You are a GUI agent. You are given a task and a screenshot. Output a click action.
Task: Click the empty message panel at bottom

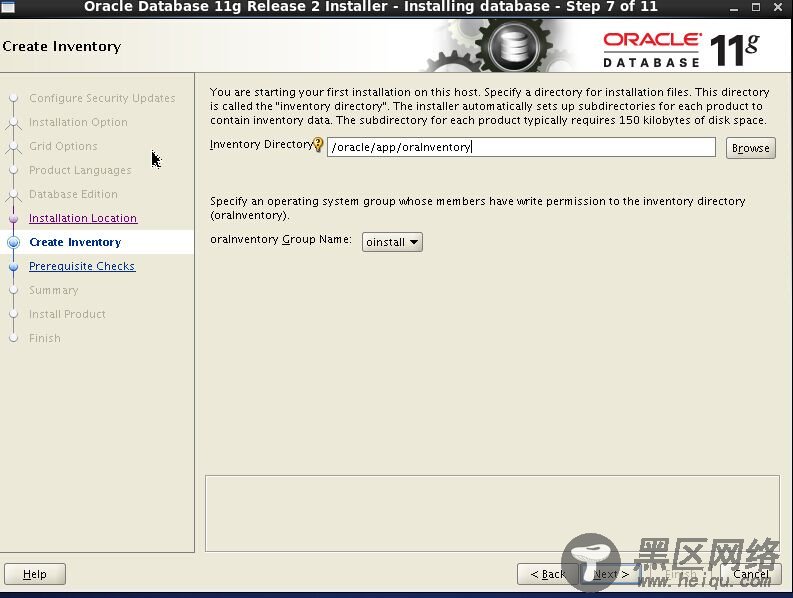click(492, 514)
